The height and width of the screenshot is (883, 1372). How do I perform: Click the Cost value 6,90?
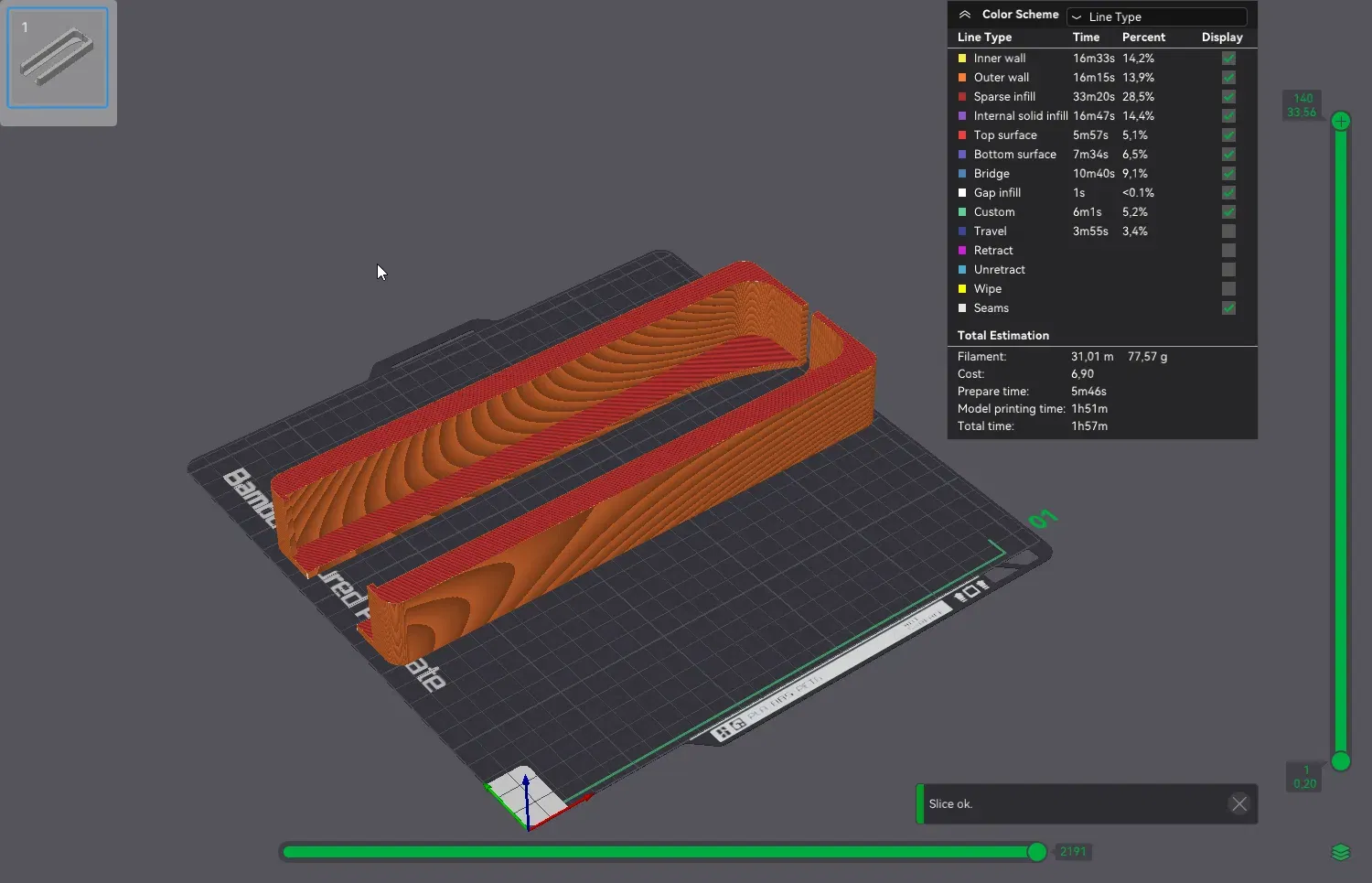coord(1082,374)
